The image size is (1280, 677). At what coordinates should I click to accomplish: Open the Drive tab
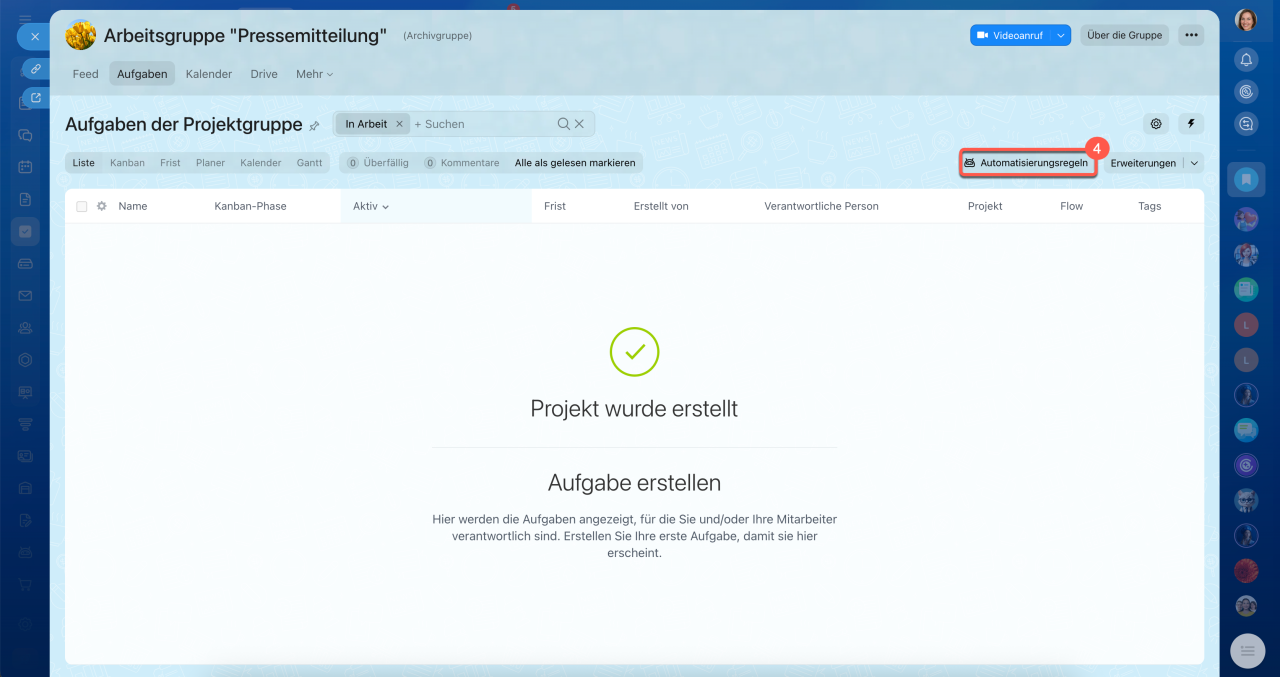click(x=264, y=74)
